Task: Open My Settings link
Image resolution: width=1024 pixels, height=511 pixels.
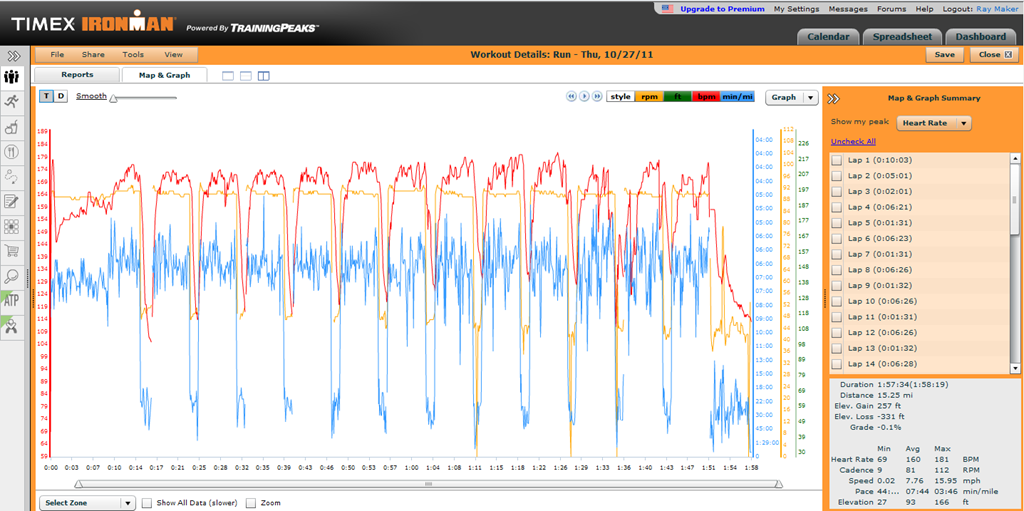Action: 796,9
